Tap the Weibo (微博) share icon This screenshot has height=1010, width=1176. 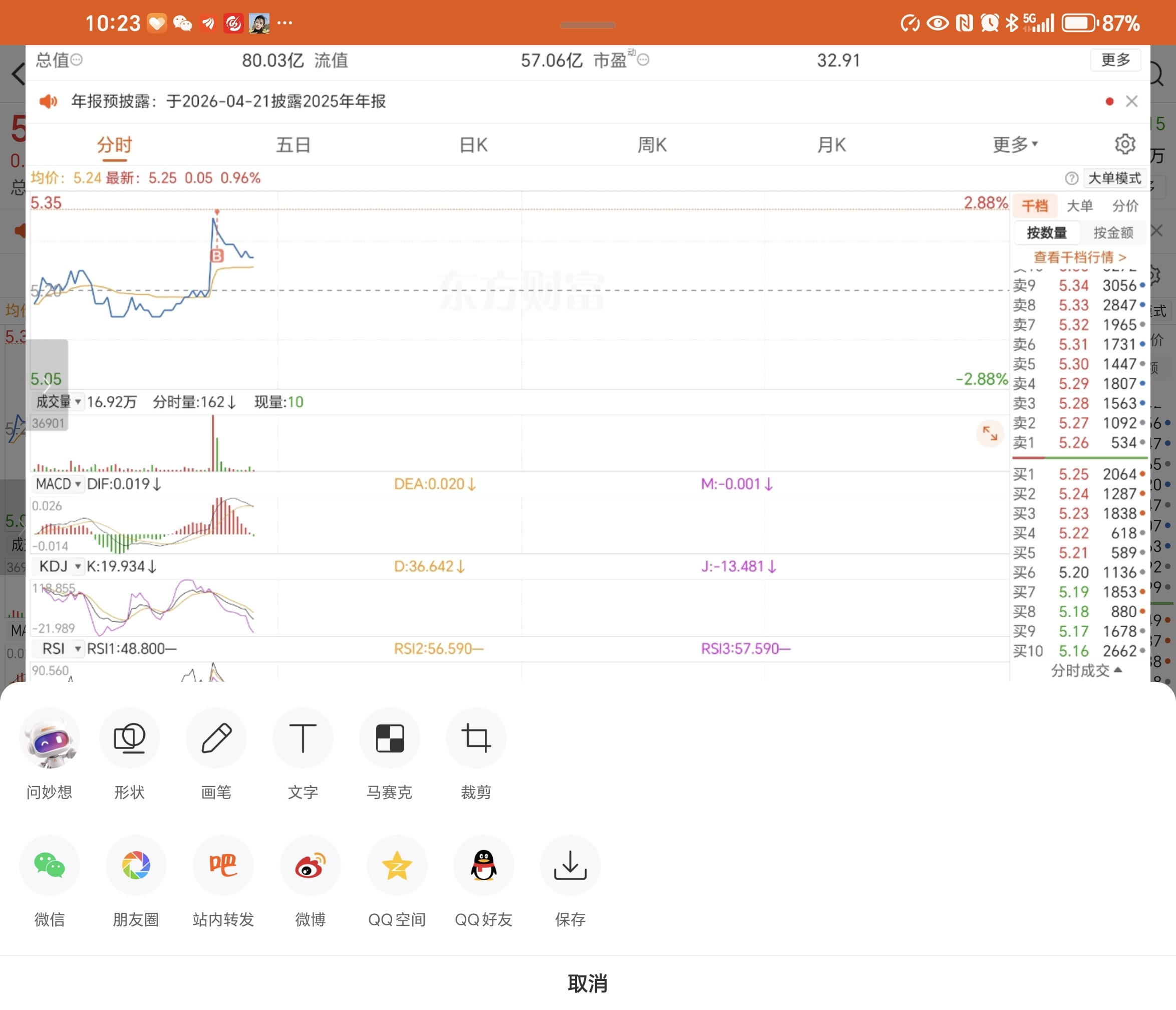coord(310,865)
